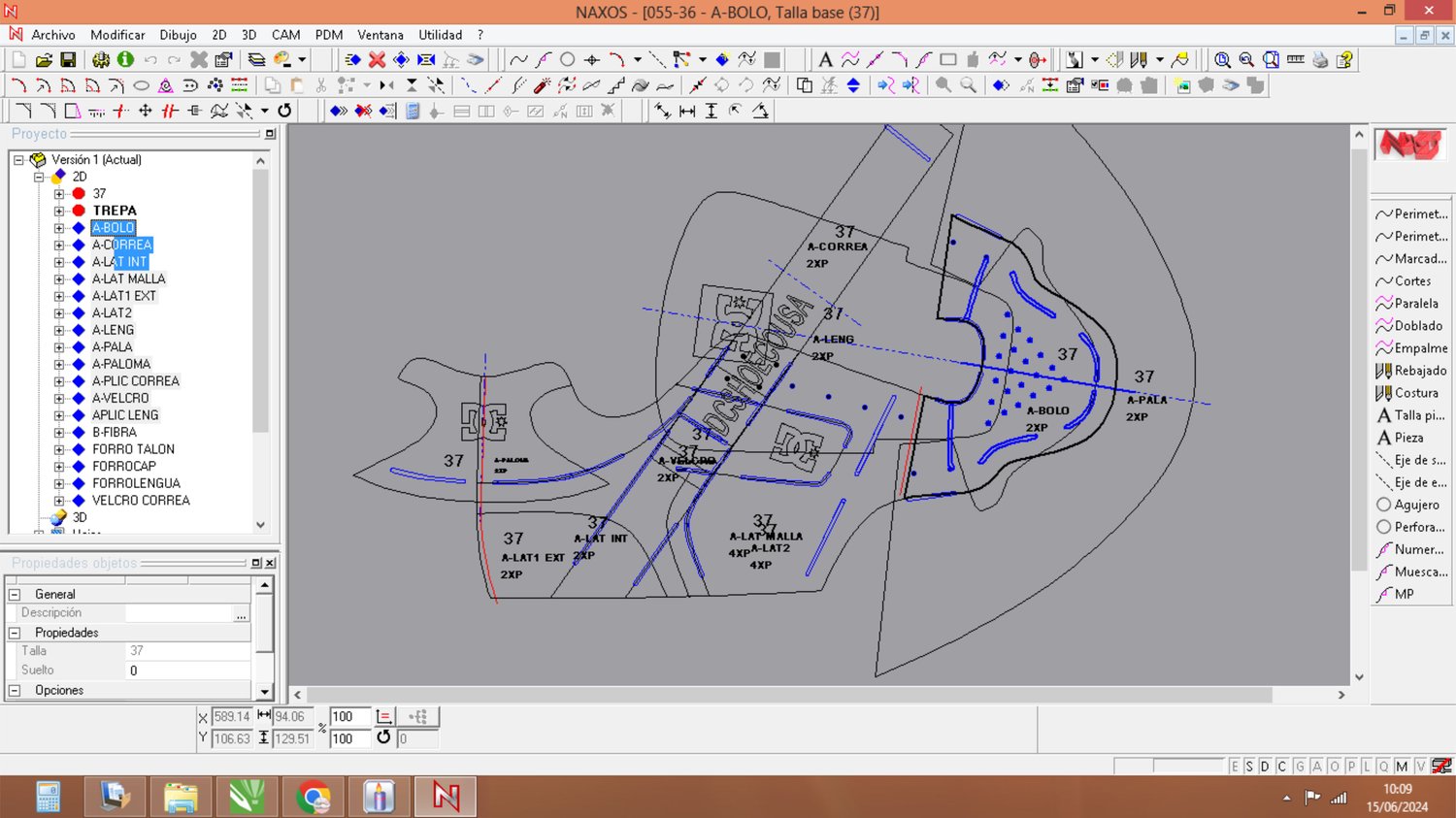Expand the FORRO TALON tree node
This screenshot has width=1456, height=818.
tap(59, 449)
